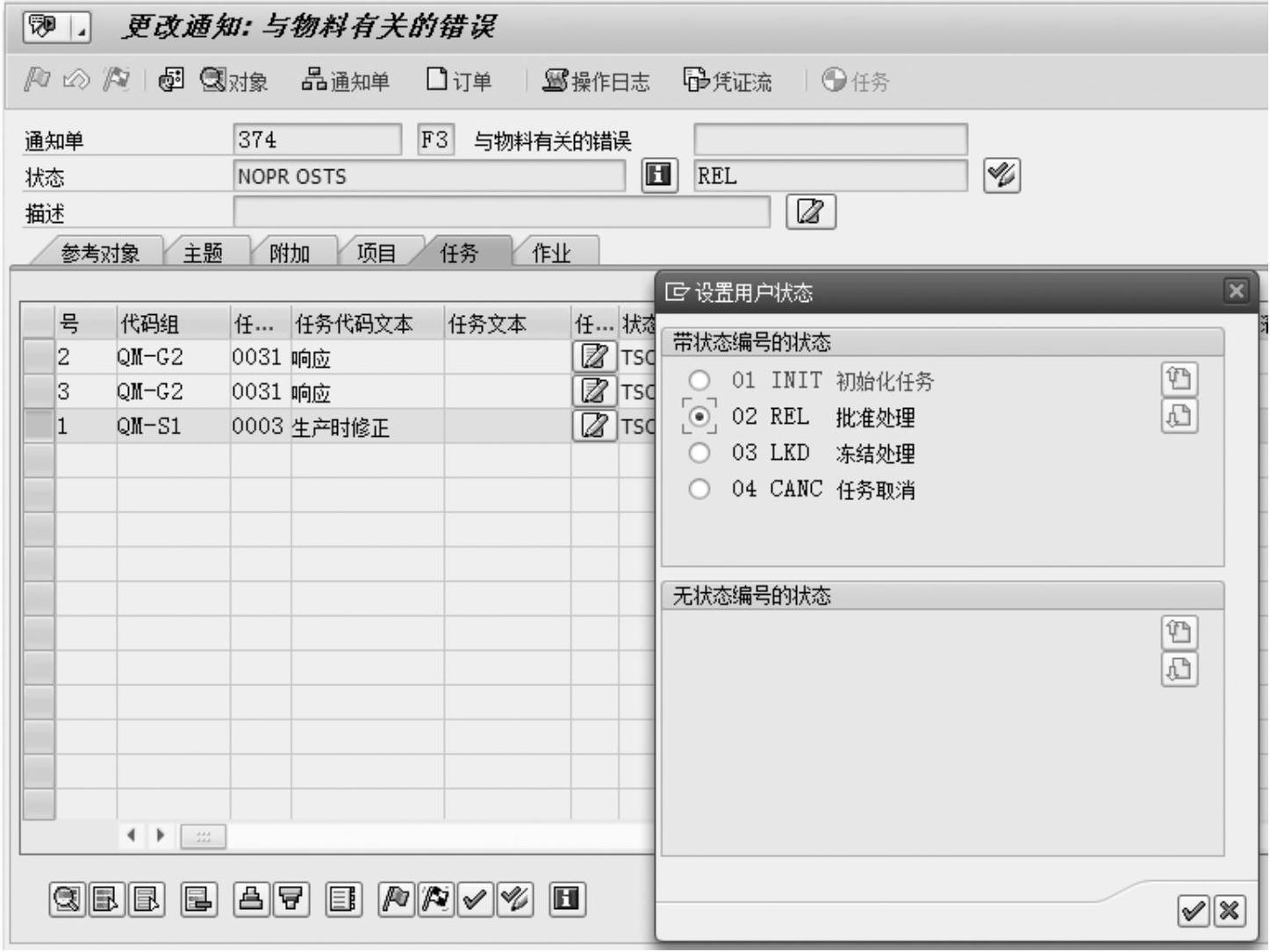Screen dimensions: 1270x952
Task: Switch to the 主题 tab
Action: point(203,253)
